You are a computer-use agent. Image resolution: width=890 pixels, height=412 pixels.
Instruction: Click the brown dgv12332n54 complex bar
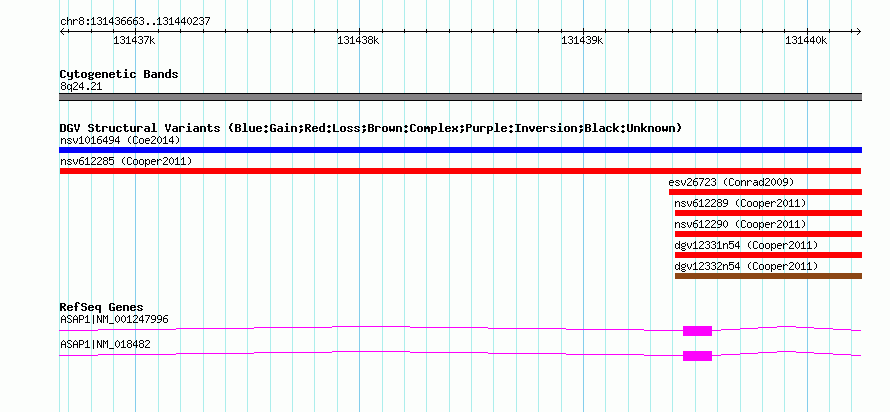click(x=769, y=276)
